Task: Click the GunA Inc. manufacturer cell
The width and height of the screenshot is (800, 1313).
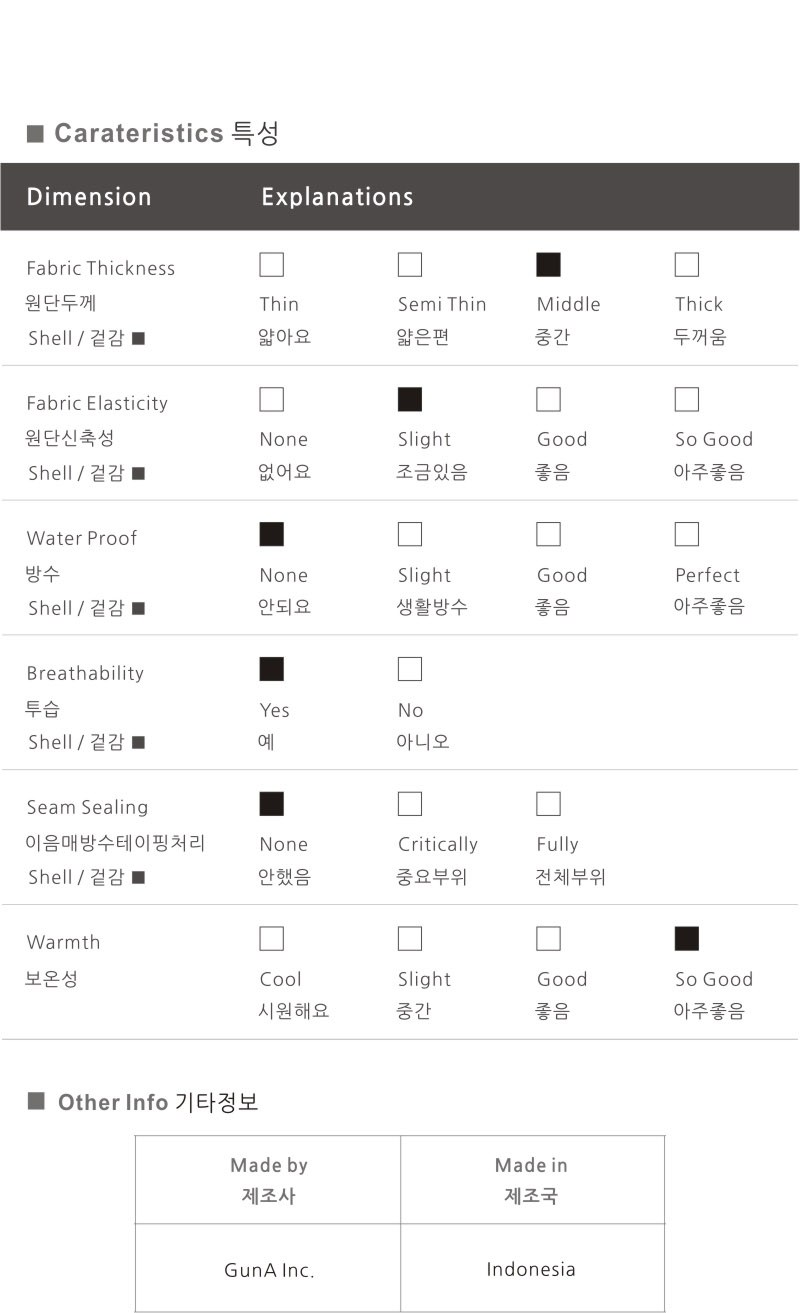Action: 268,1271
